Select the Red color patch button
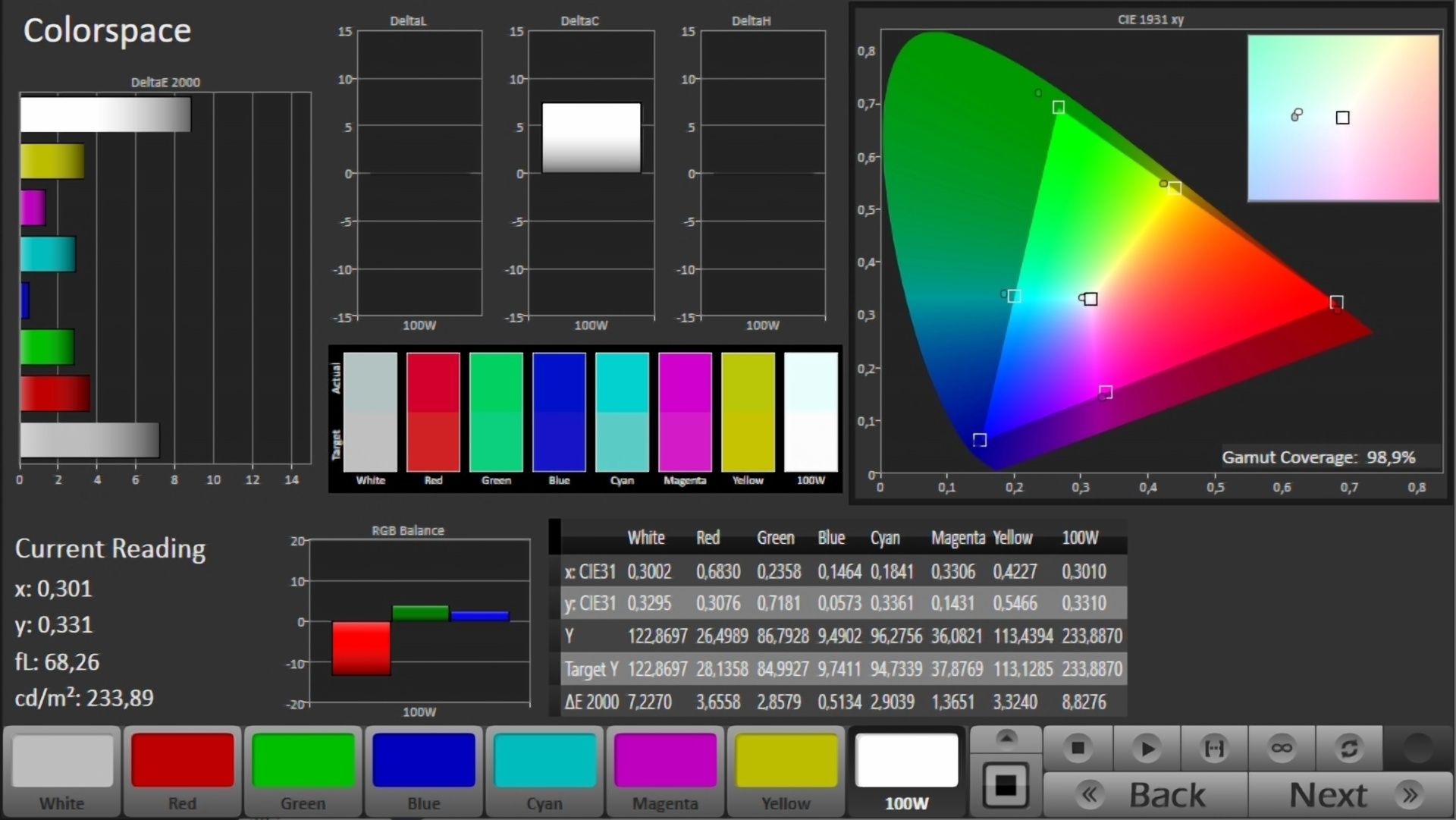The image size is (1456, 820). [x=182, y=771]
